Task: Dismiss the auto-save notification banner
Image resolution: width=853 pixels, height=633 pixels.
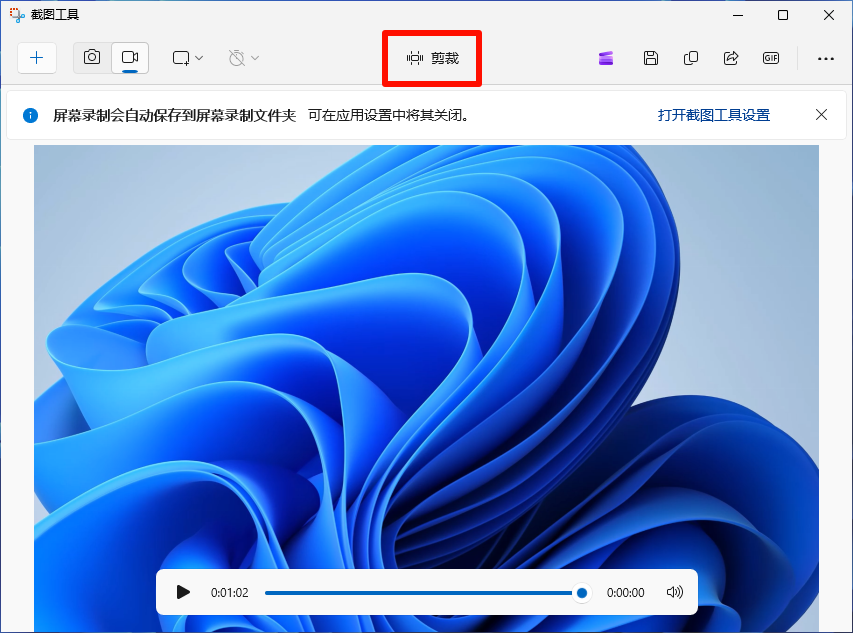Action: [x=820, y=115]
